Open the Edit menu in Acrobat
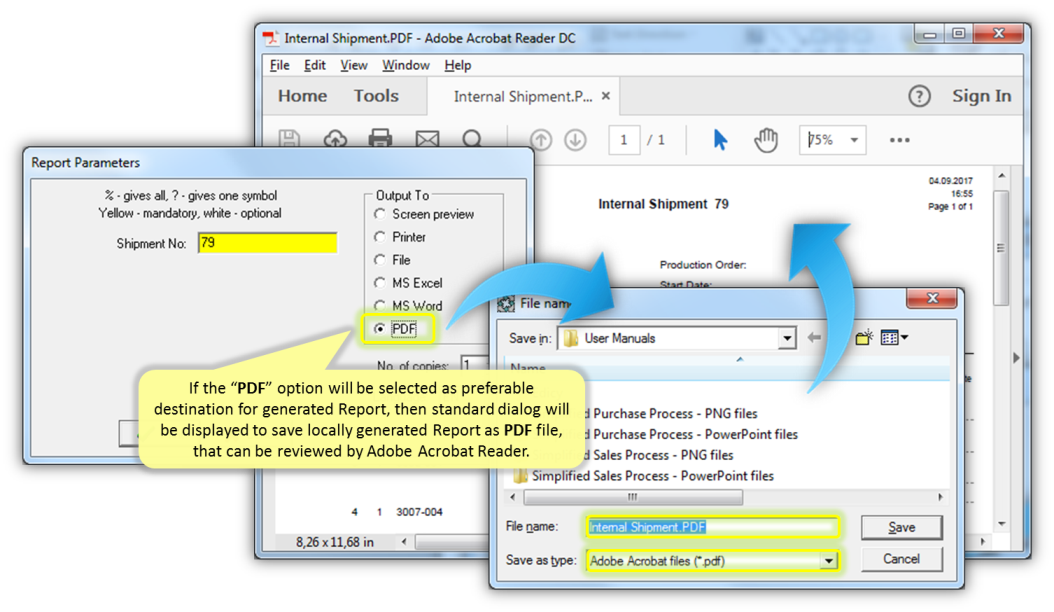 click(x=315, y=65)
